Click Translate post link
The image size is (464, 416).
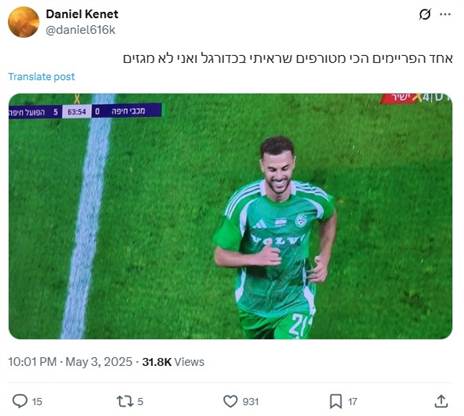pos(41,77)
